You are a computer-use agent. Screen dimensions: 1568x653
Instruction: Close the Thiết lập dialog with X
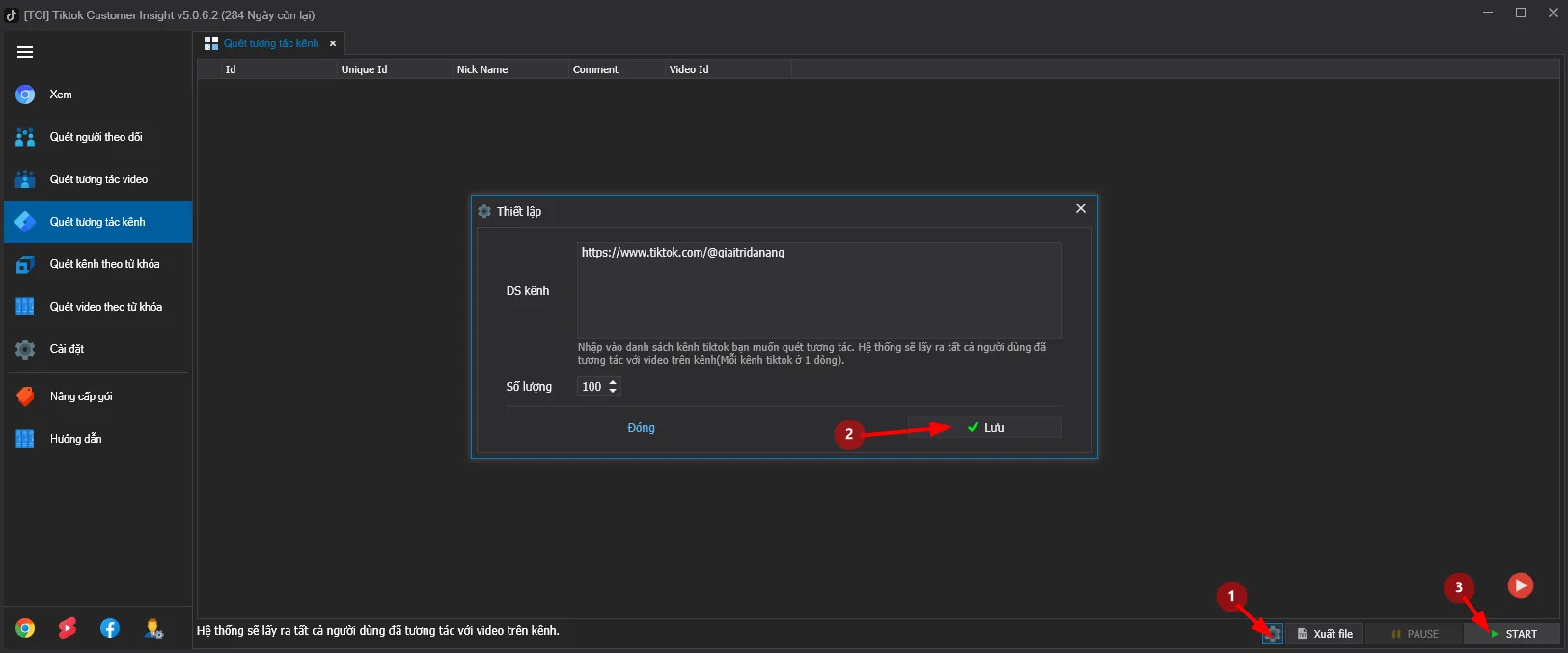pos(1080,209)
